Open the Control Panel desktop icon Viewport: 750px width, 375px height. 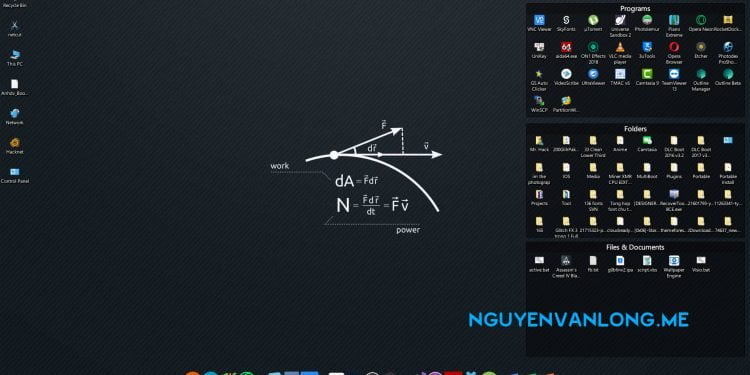point(15,176)
